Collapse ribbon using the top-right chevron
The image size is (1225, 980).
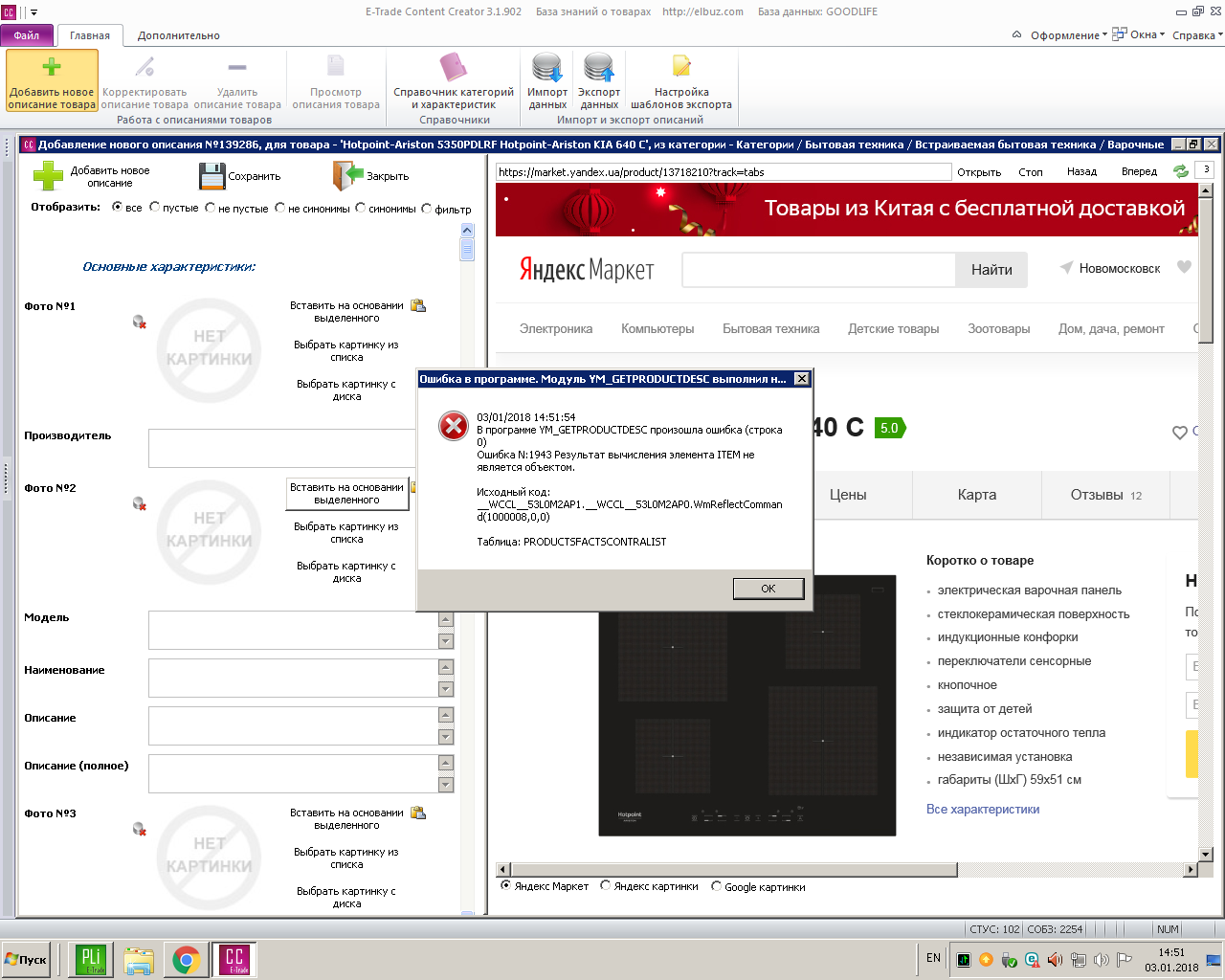point(1016,35)
